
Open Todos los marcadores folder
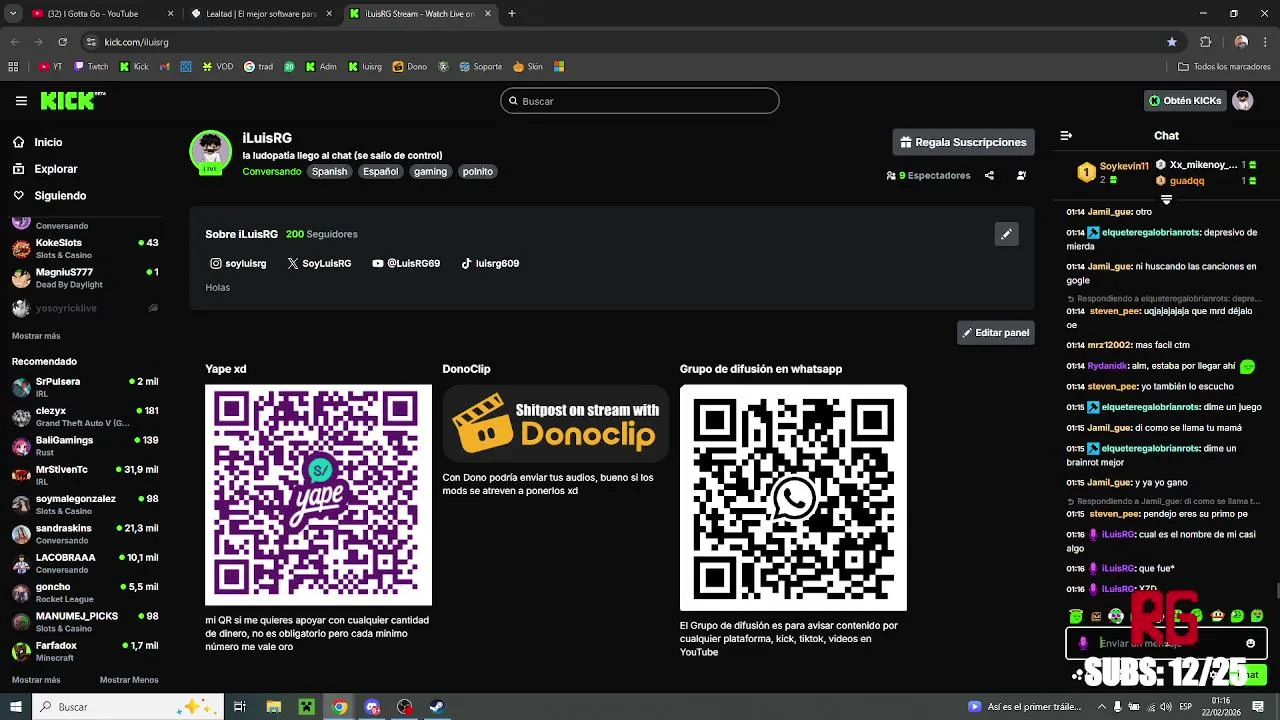coord(1224,67)
